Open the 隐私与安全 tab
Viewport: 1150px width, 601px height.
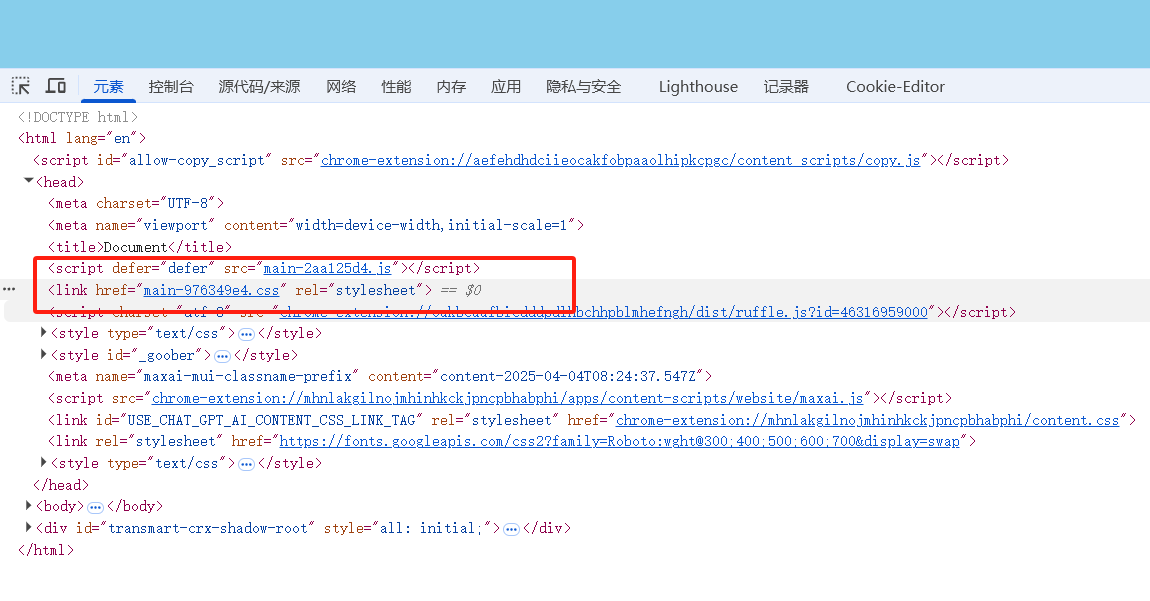584,87
